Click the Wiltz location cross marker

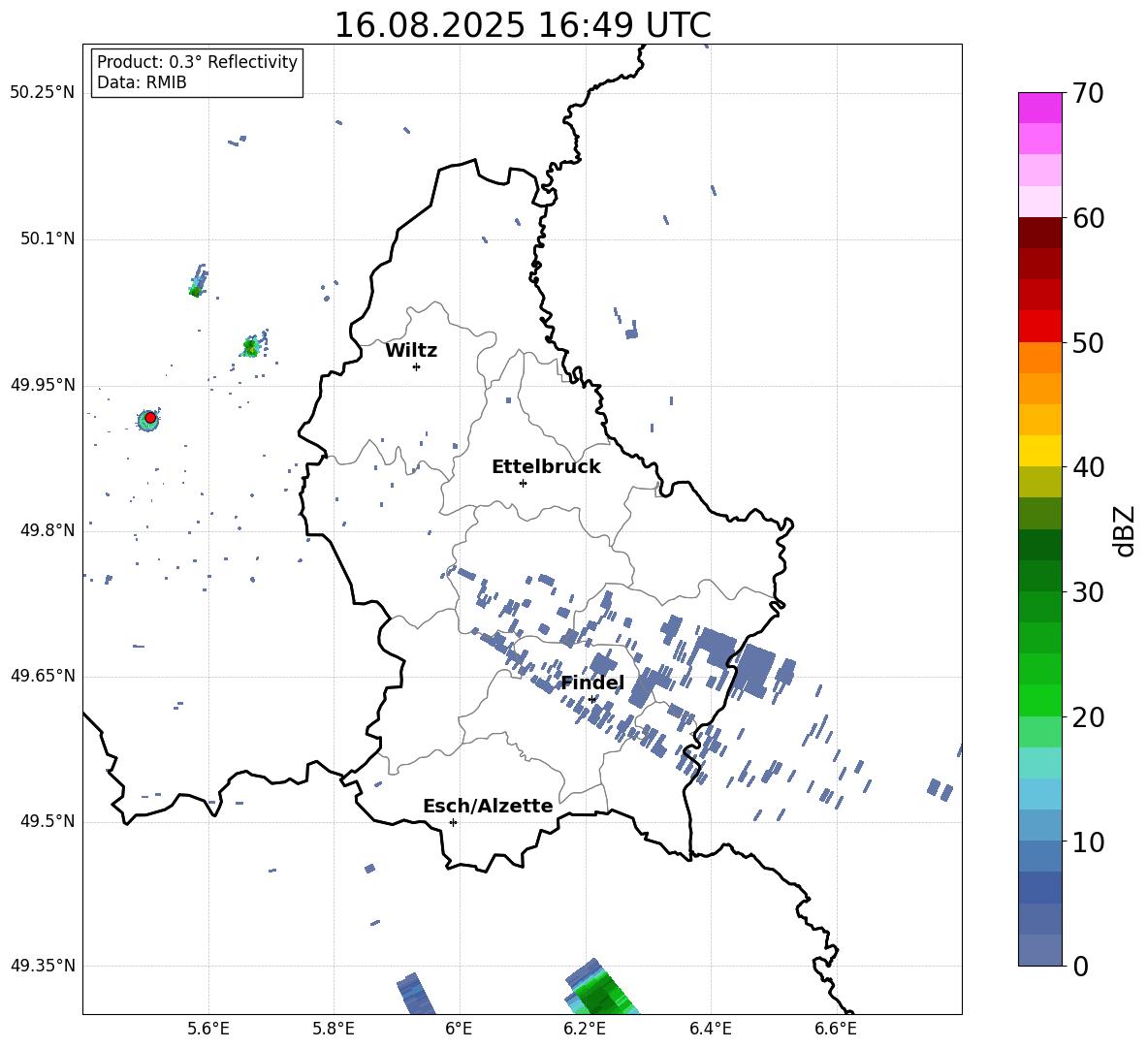(417, 366)
